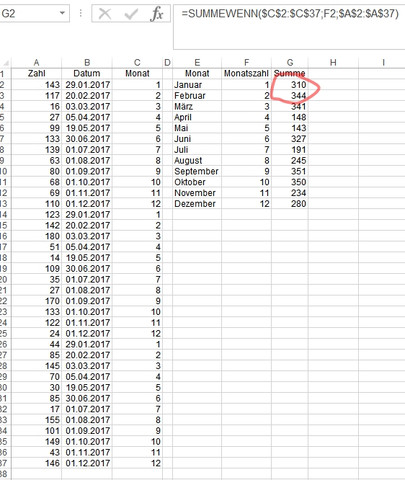This screenshot has height=480, width=405.
Task: Select column C header
Action: coord(137,62)
